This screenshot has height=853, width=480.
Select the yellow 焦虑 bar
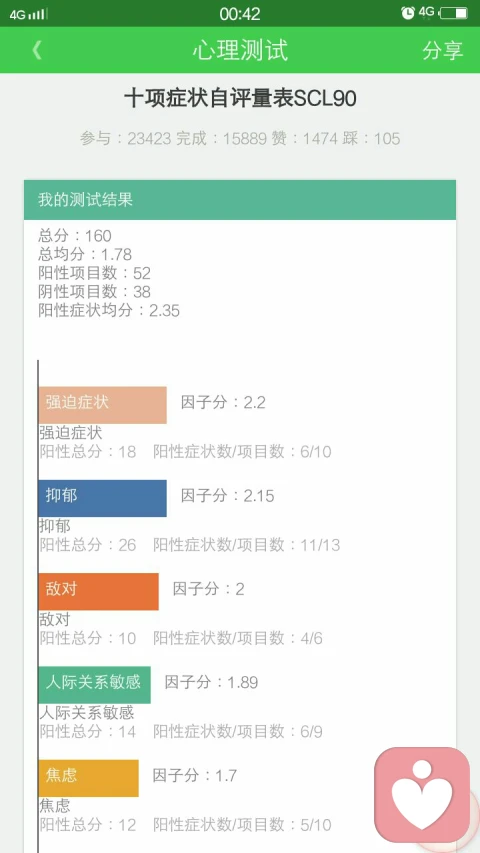[89, 778]
